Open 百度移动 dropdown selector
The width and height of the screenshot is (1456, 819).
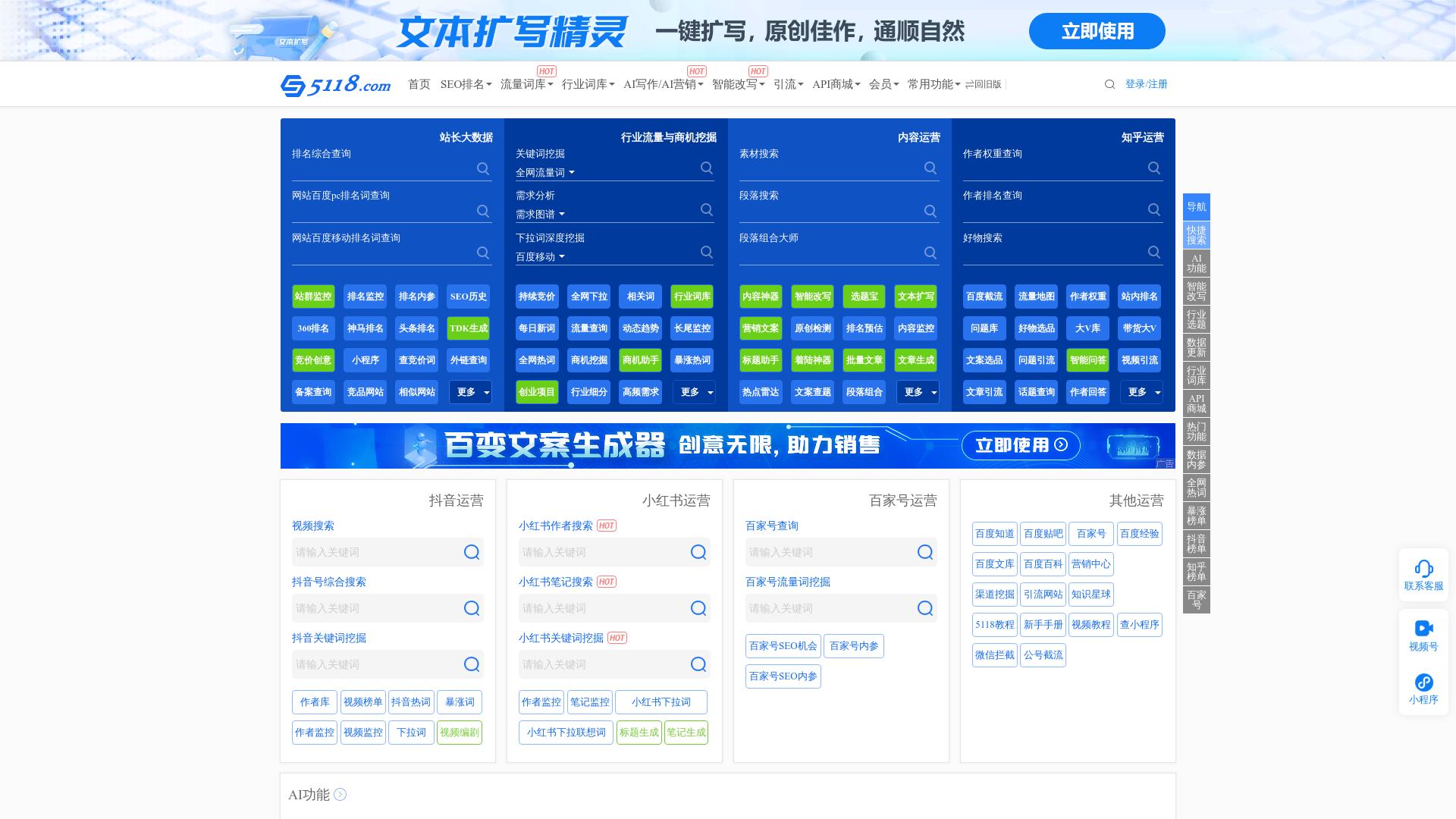coord(540,257)
